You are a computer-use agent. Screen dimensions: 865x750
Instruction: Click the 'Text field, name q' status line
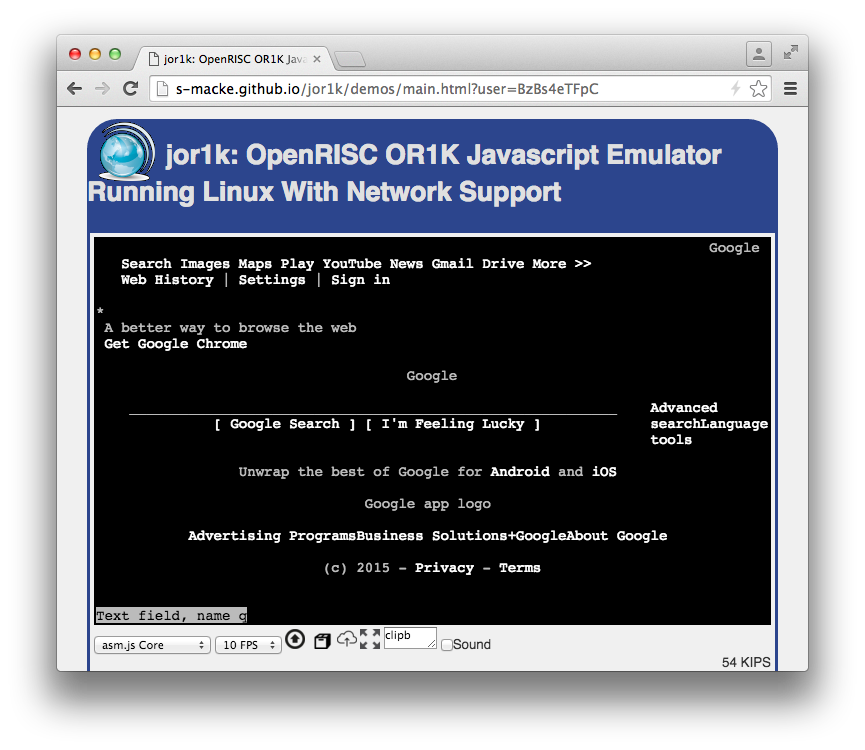coord(171,615)
